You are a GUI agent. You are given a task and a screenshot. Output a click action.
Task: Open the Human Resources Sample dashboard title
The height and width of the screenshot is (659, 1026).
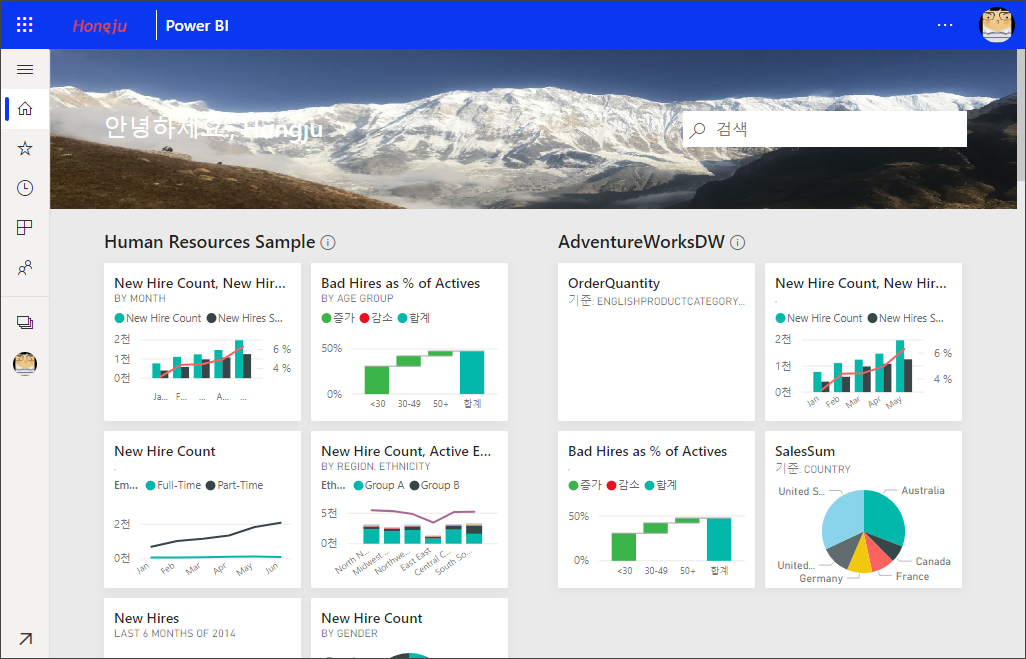pyautogui.click(x=209, y=242)
